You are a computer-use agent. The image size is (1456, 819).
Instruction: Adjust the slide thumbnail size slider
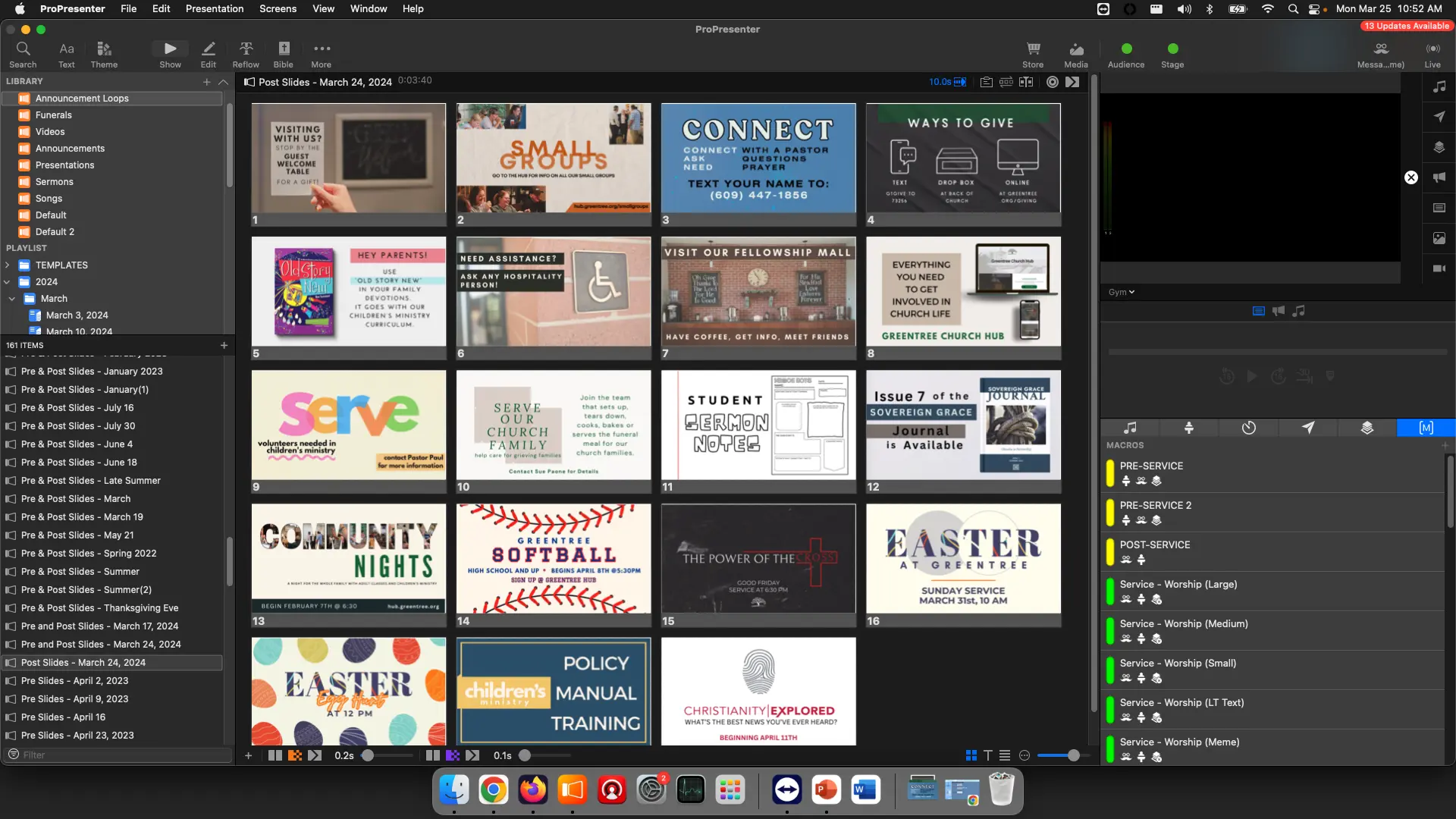coord(1073,755)
